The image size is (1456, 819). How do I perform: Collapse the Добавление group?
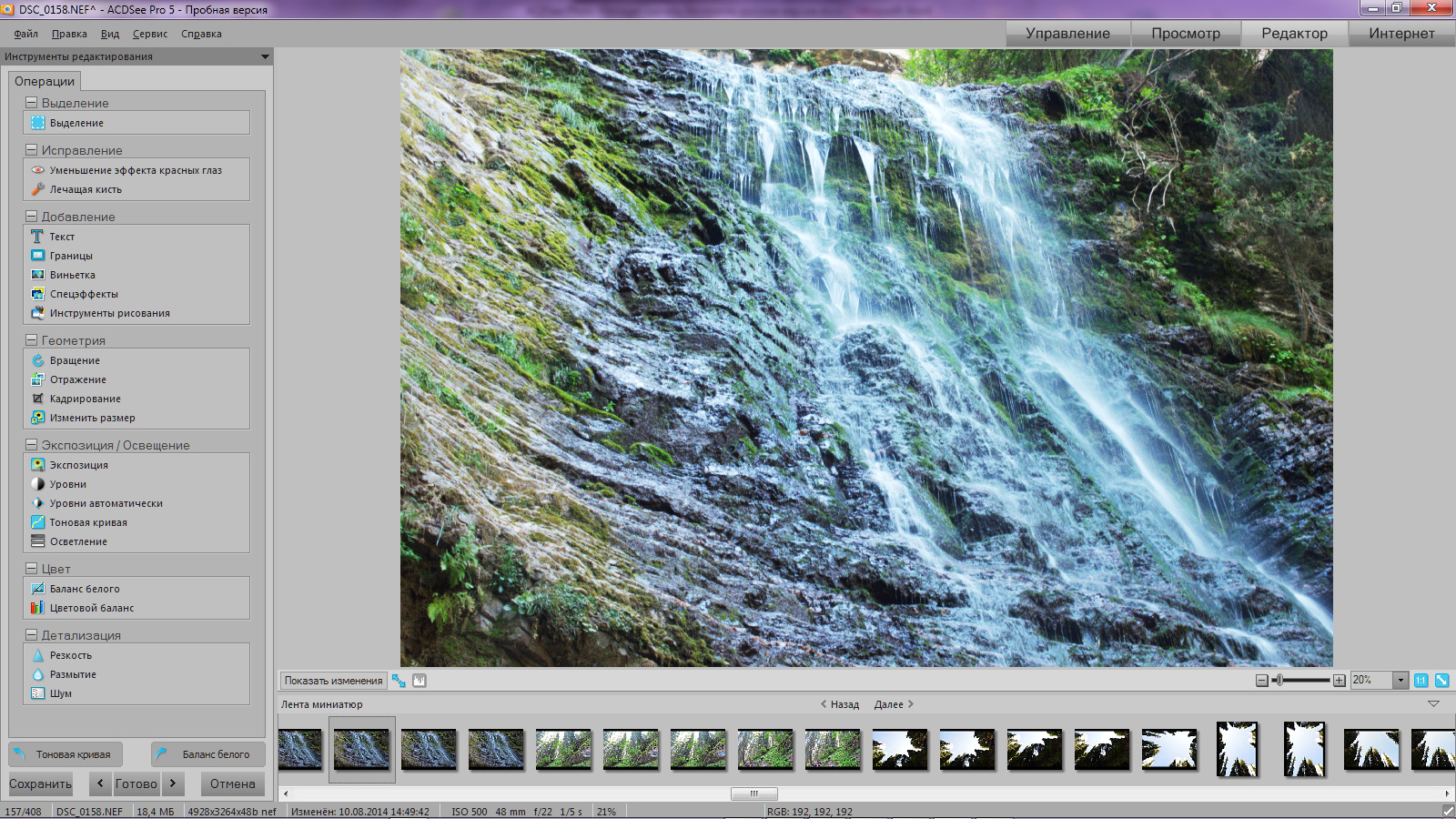click(31, 217)
